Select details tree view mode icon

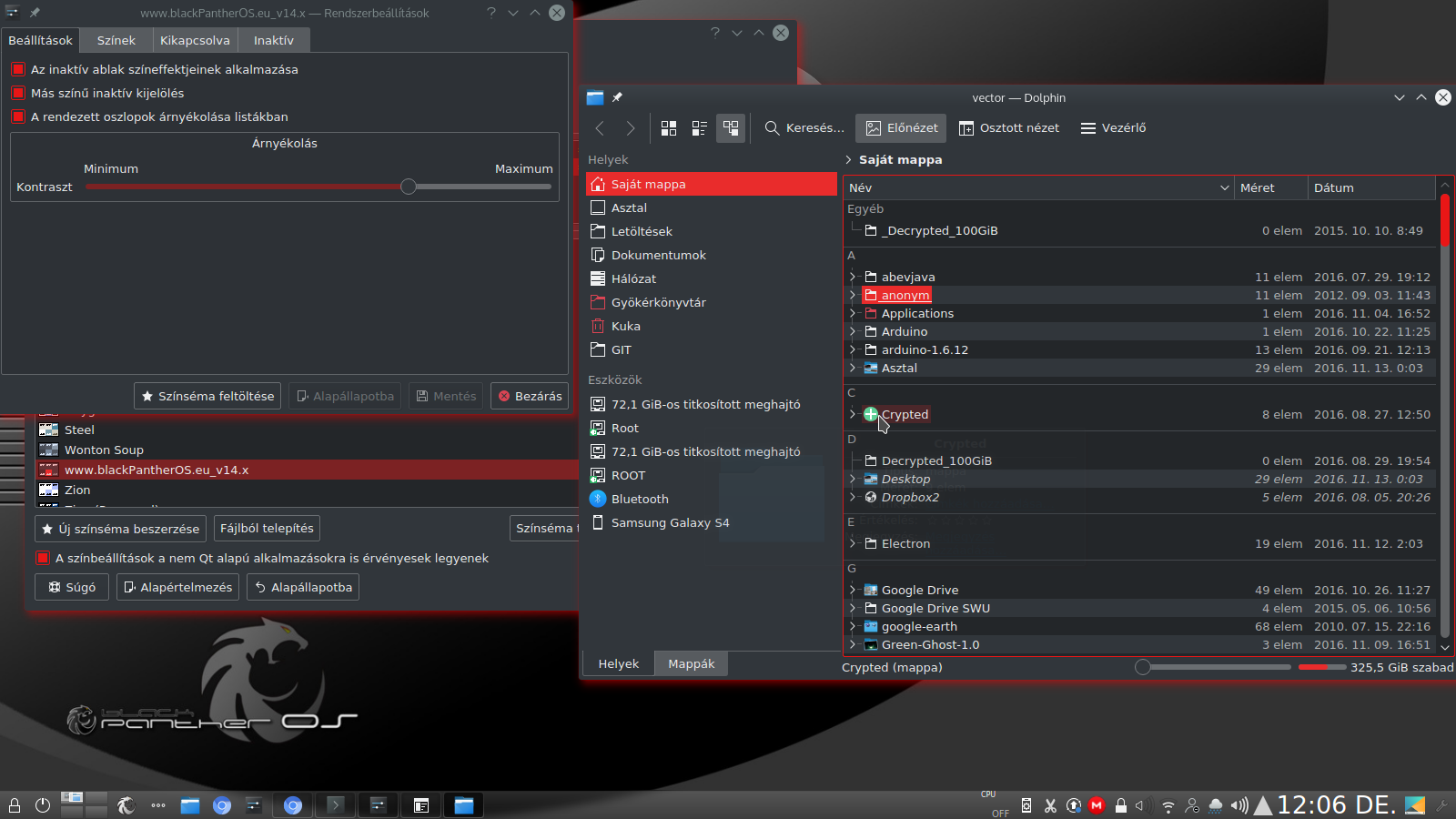[x=731, y=128]
